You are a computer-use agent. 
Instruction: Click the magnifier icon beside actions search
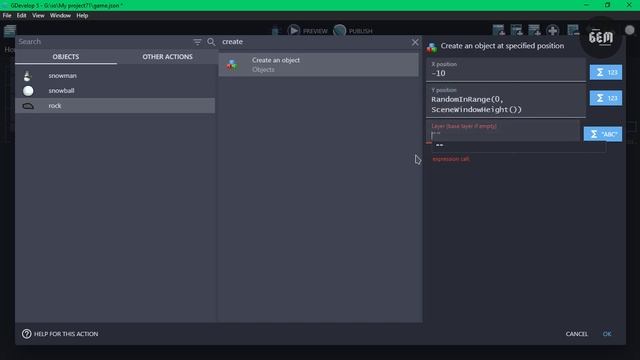pos(211,42)
